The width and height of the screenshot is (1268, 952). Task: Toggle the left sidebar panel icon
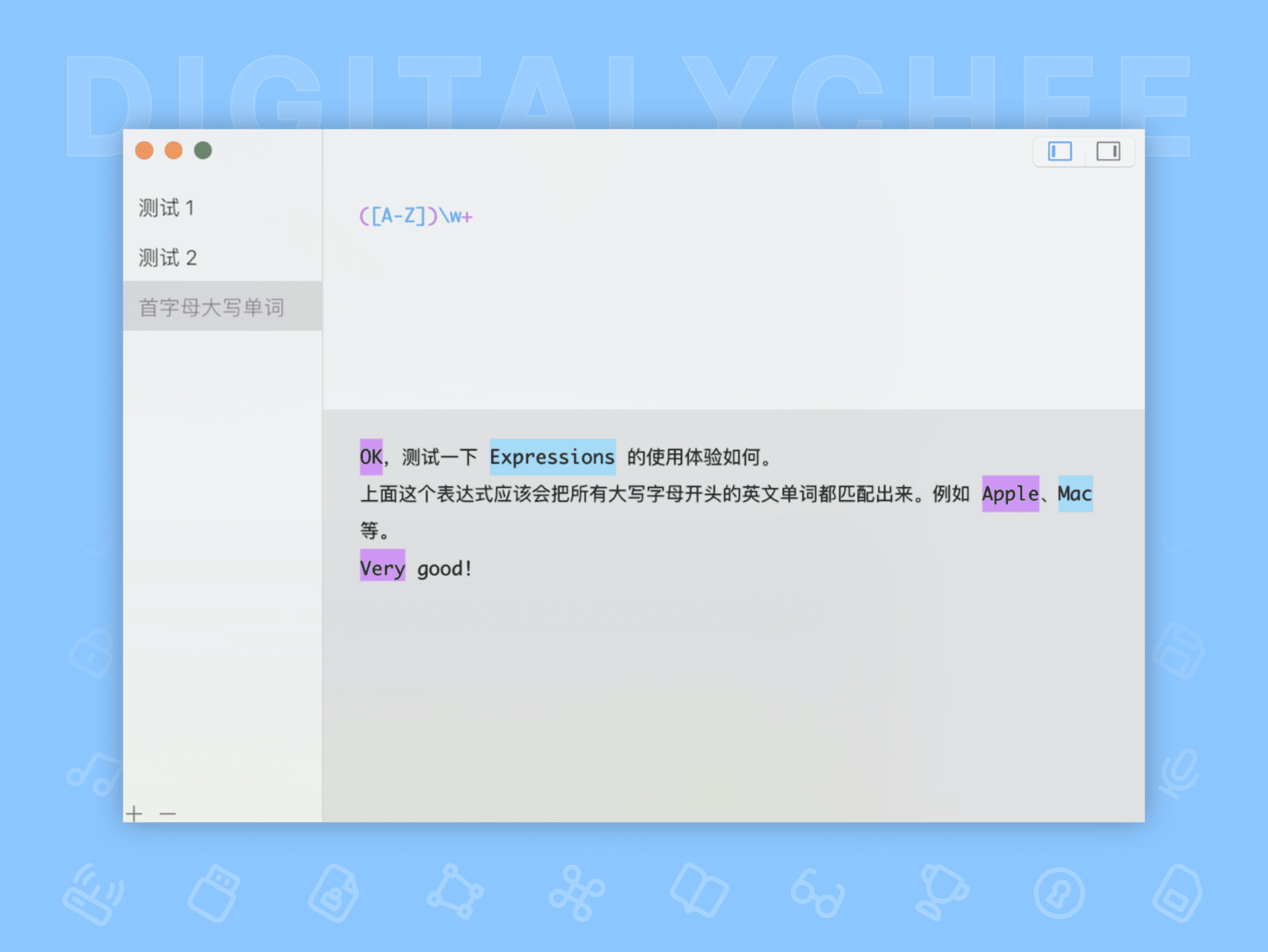click(x=1059, y=152)
